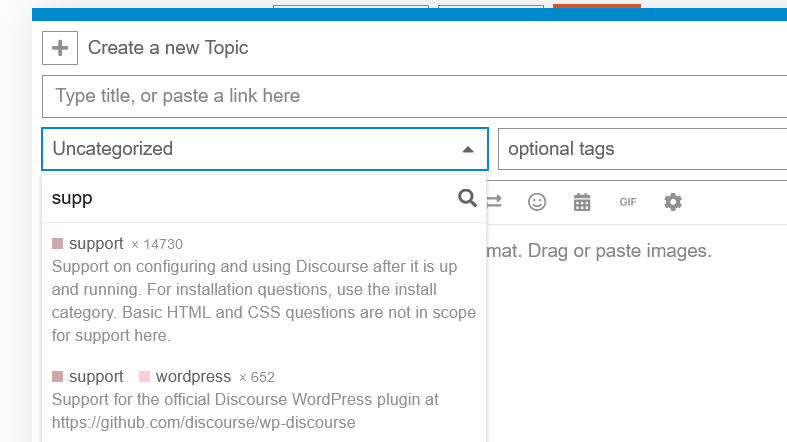Screen dimensions: 787x442
Task: Click the caret arrow in category selector
Action: (x=468, y=150)
